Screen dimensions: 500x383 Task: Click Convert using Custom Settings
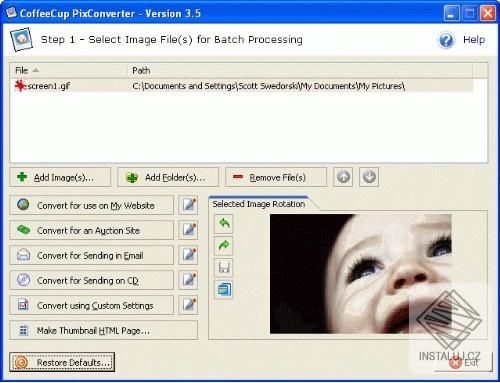coord(92,305)
